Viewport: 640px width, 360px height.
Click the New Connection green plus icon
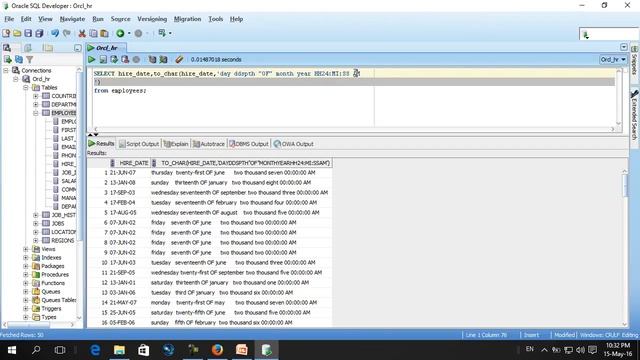pos(7,60)
